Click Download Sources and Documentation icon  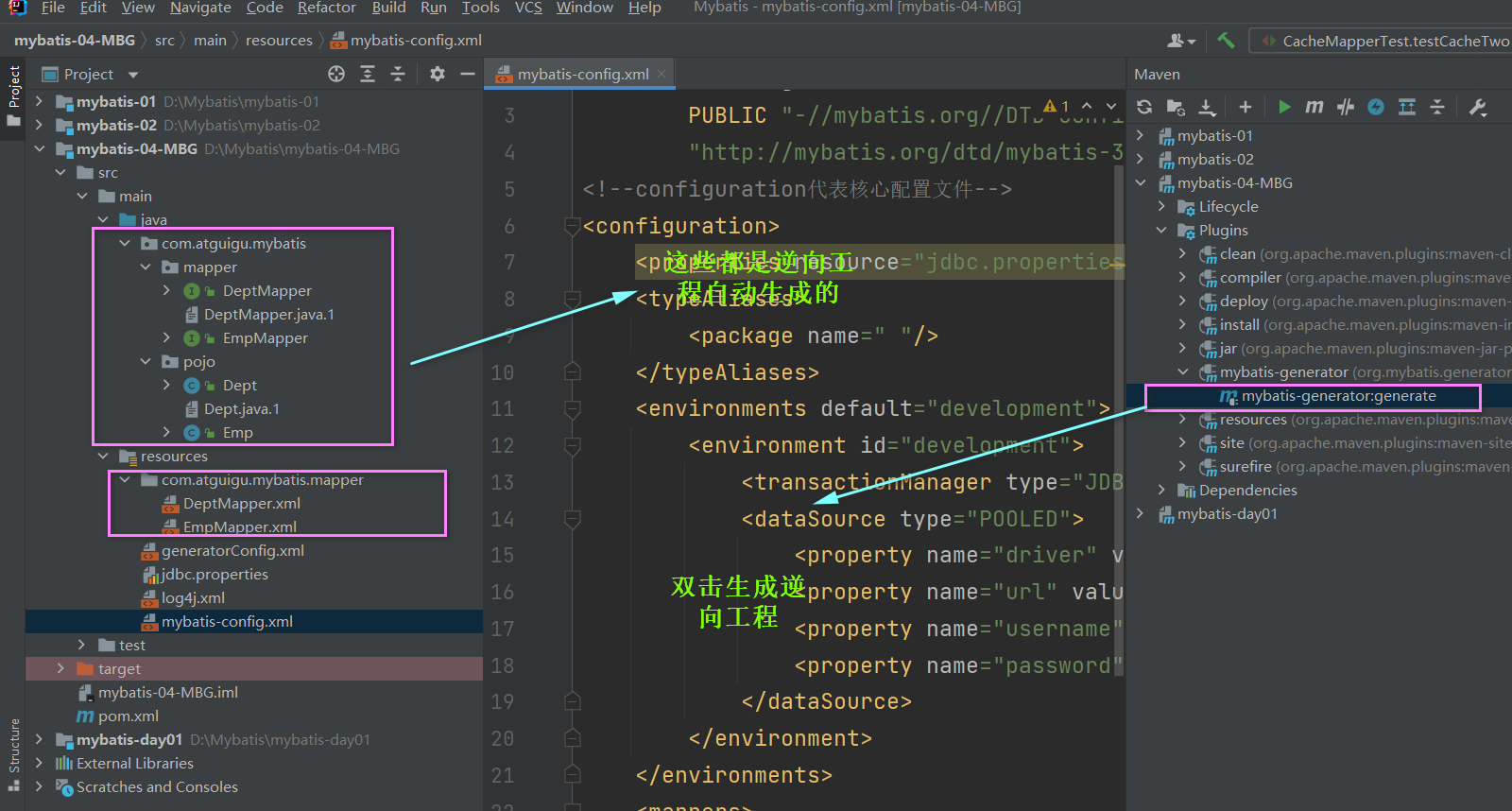[1207, 107]
